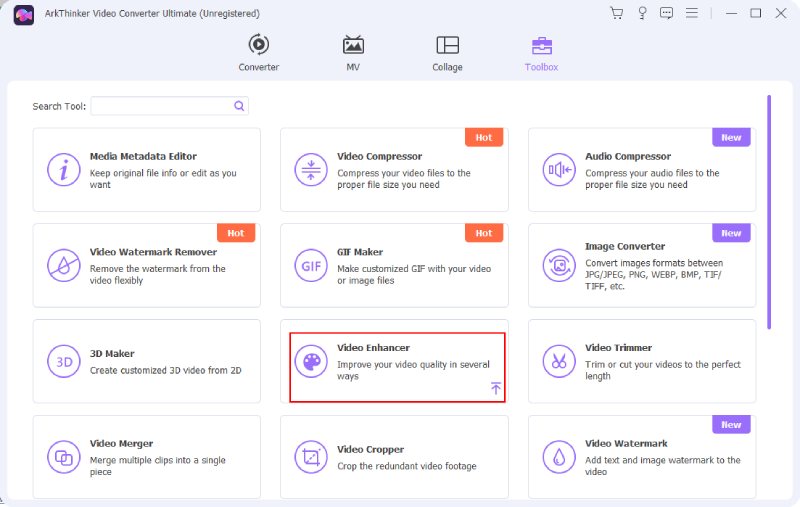The width and height of the screenshot is (800, 507).
Task: Open the hamburger menu in title bar
Action: 692,13
